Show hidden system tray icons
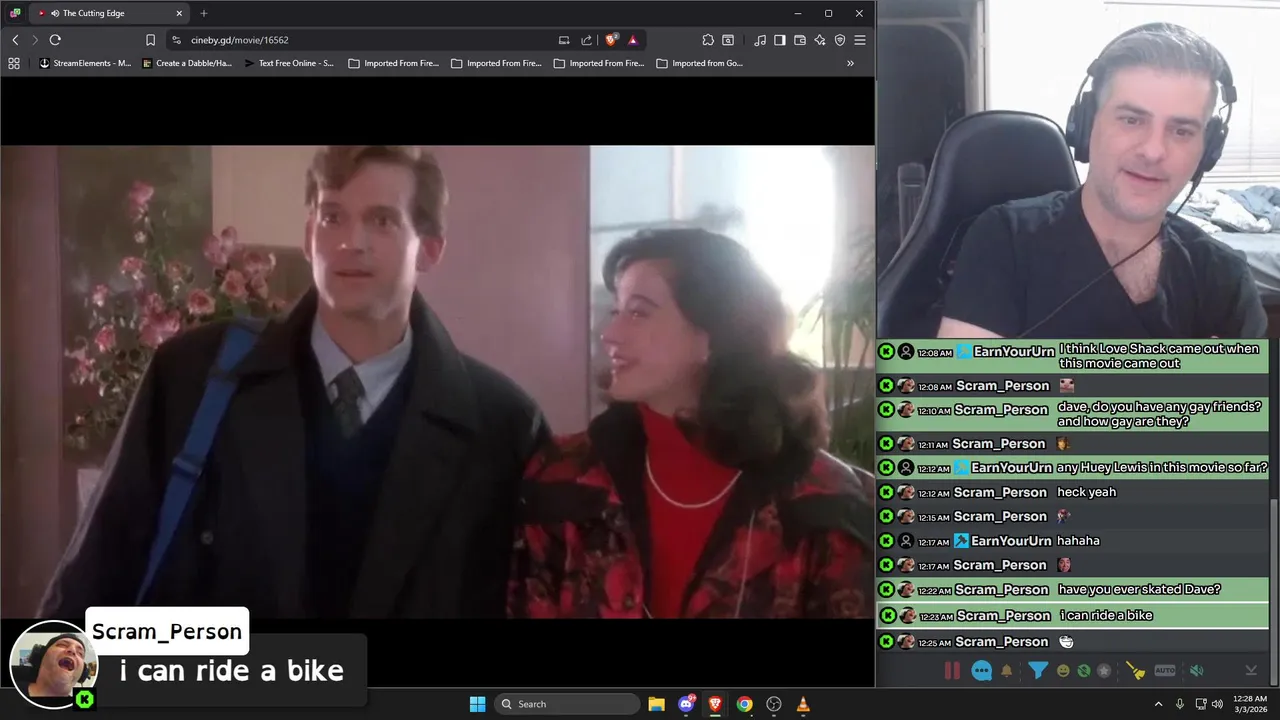 (x=1159, y=704)
